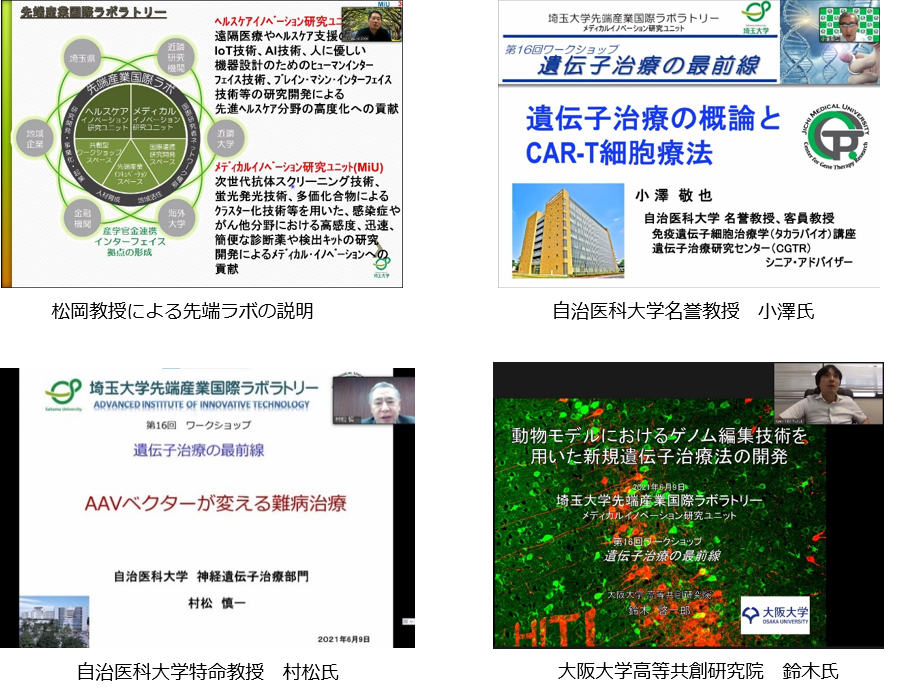This screenshot has height=698, width=900.
Task: Click the text シニア・アドバイザー
Action: tap(809, 262)
